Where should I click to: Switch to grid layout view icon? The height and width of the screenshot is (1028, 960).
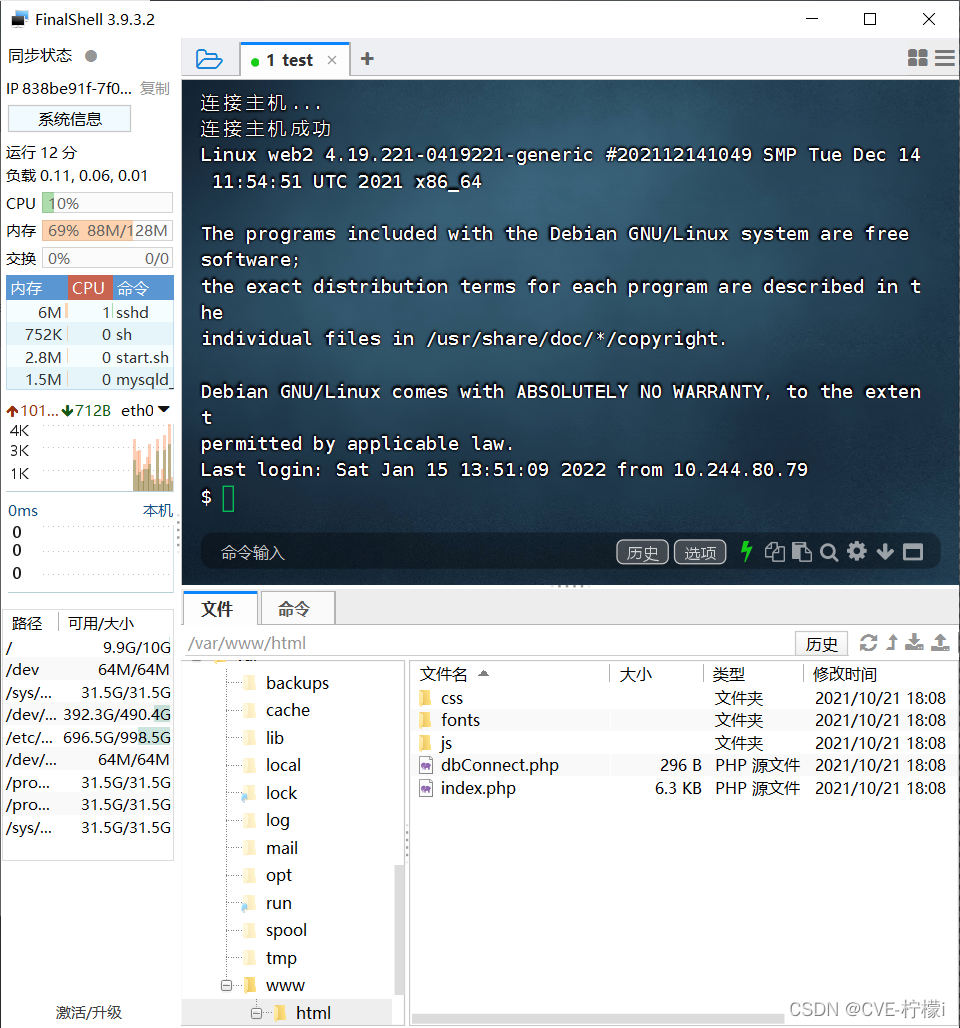coord(917,58)
